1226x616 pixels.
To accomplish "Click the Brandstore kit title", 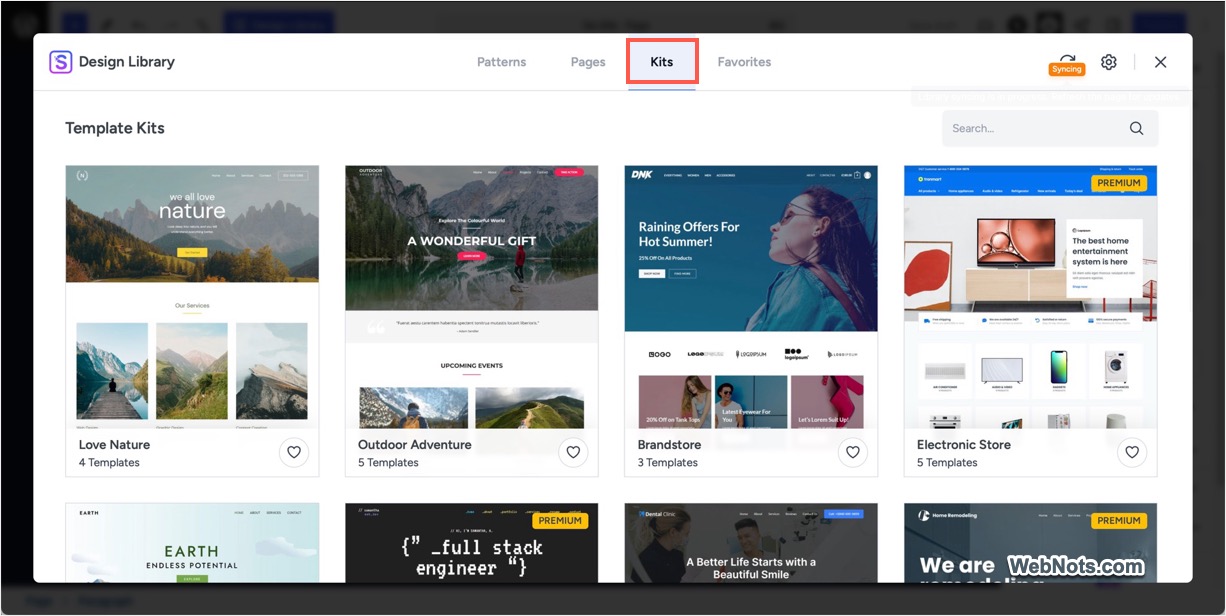I will coord(669,444).
